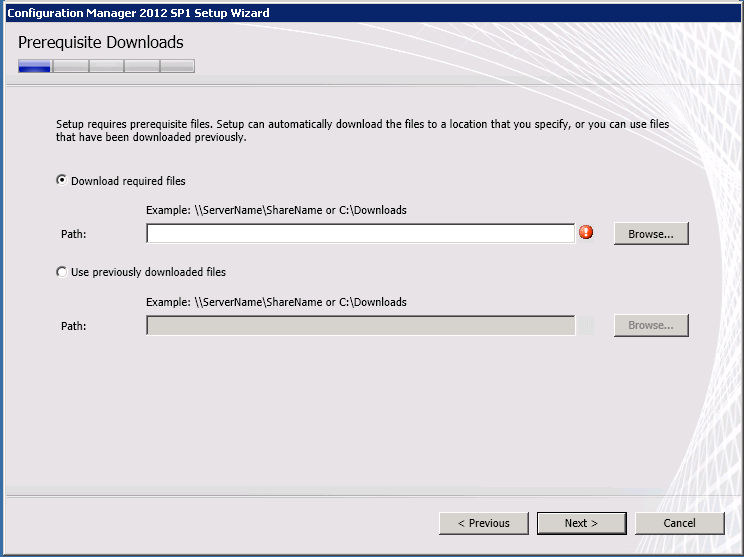Image resolution: width=744 pixels, height=557 pixels.
Task: Click the red error icon beside Path
Action: 586,232
